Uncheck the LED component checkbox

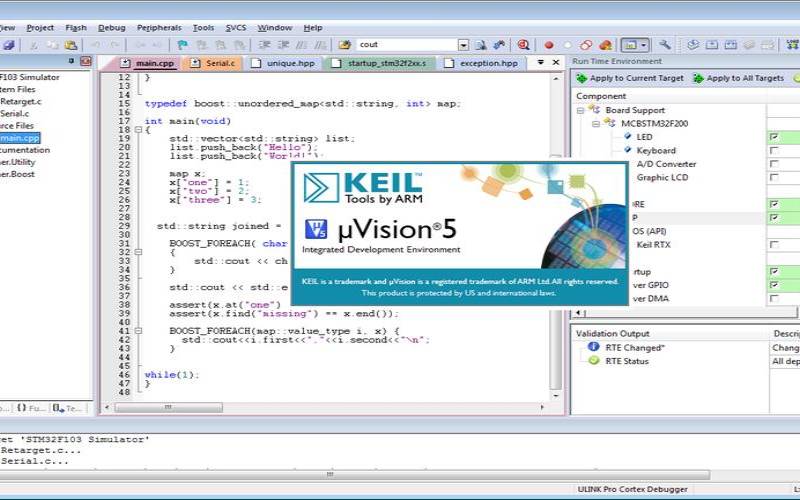pos(774,137)
